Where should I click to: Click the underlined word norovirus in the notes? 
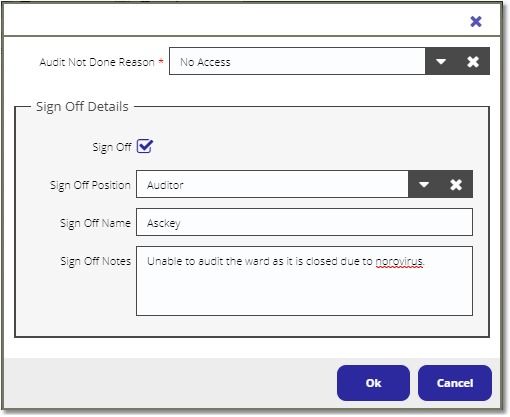399,261
